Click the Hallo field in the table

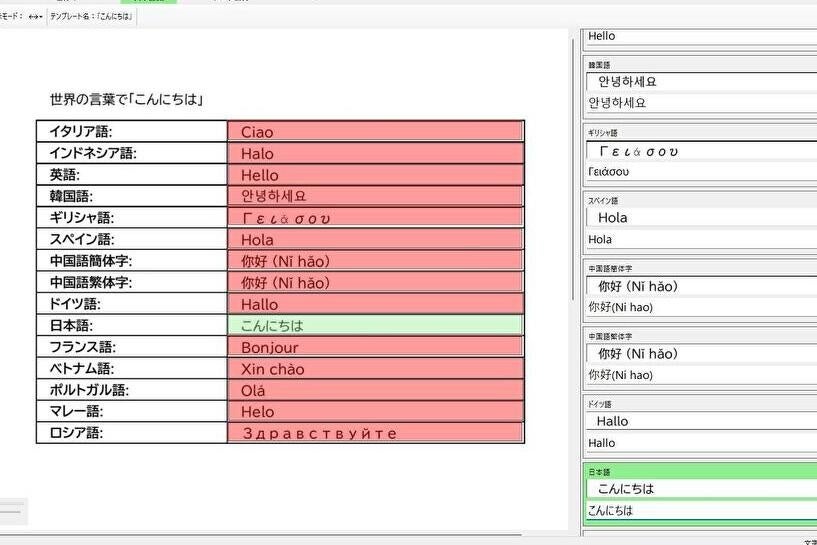[376, 304]
